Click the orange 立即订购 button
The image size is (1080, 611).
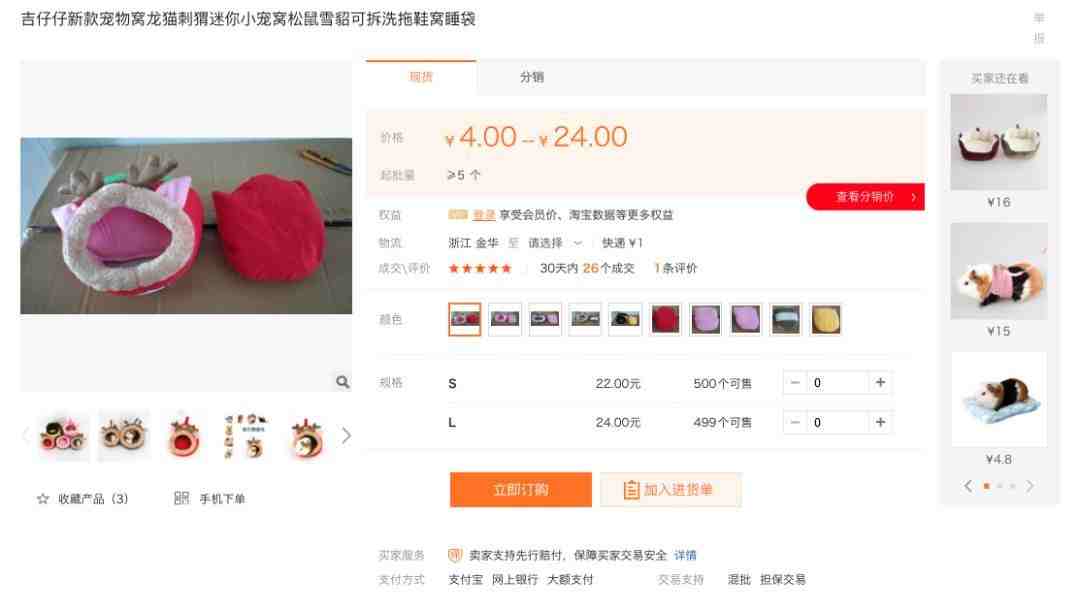521,490
